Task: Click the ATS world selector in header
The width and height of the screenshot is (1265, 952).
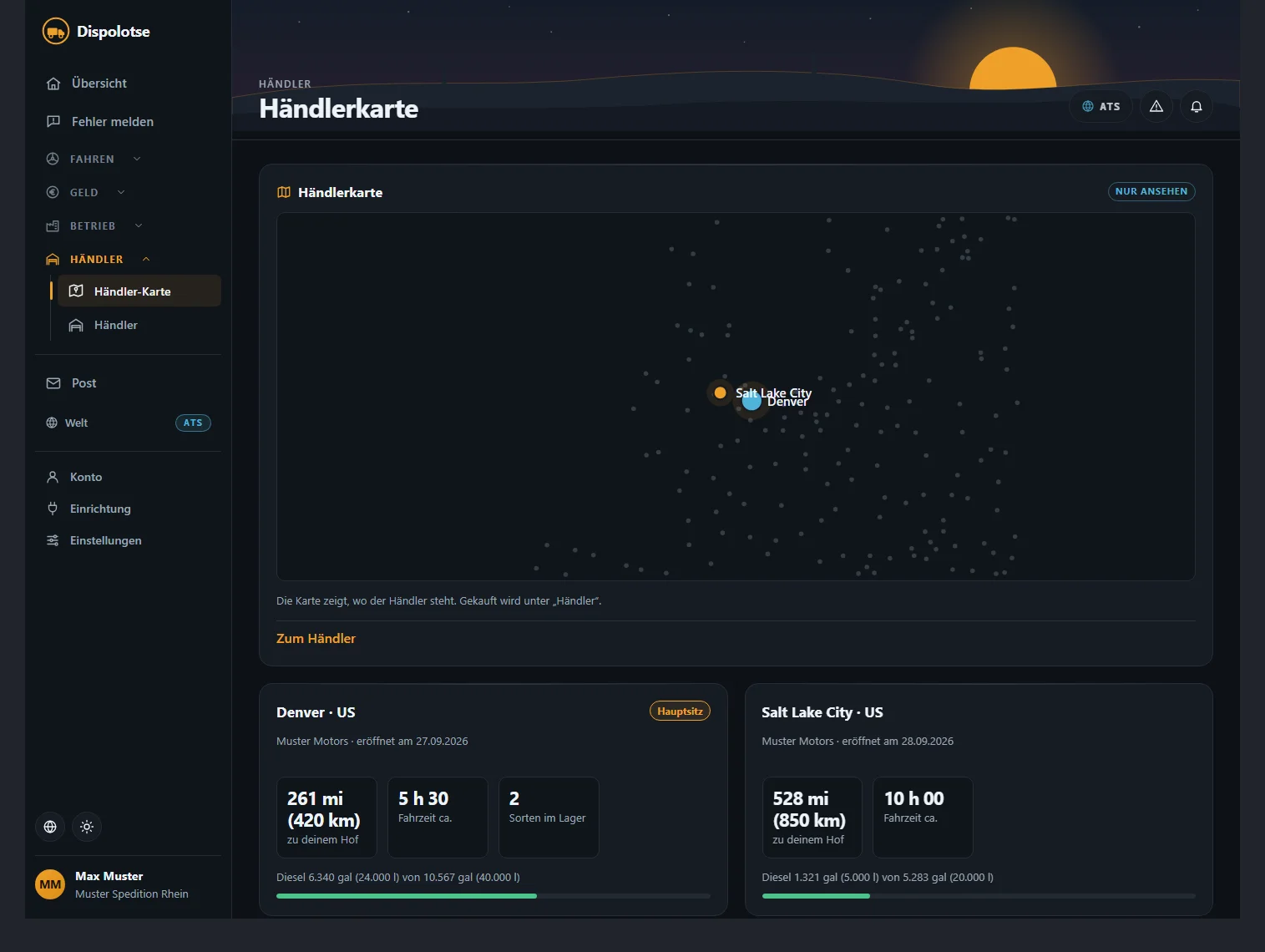Action: 1101,106
